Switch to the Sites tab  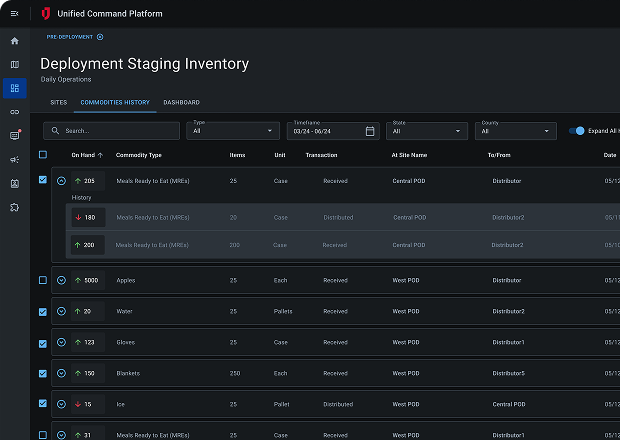pos(57,102)
